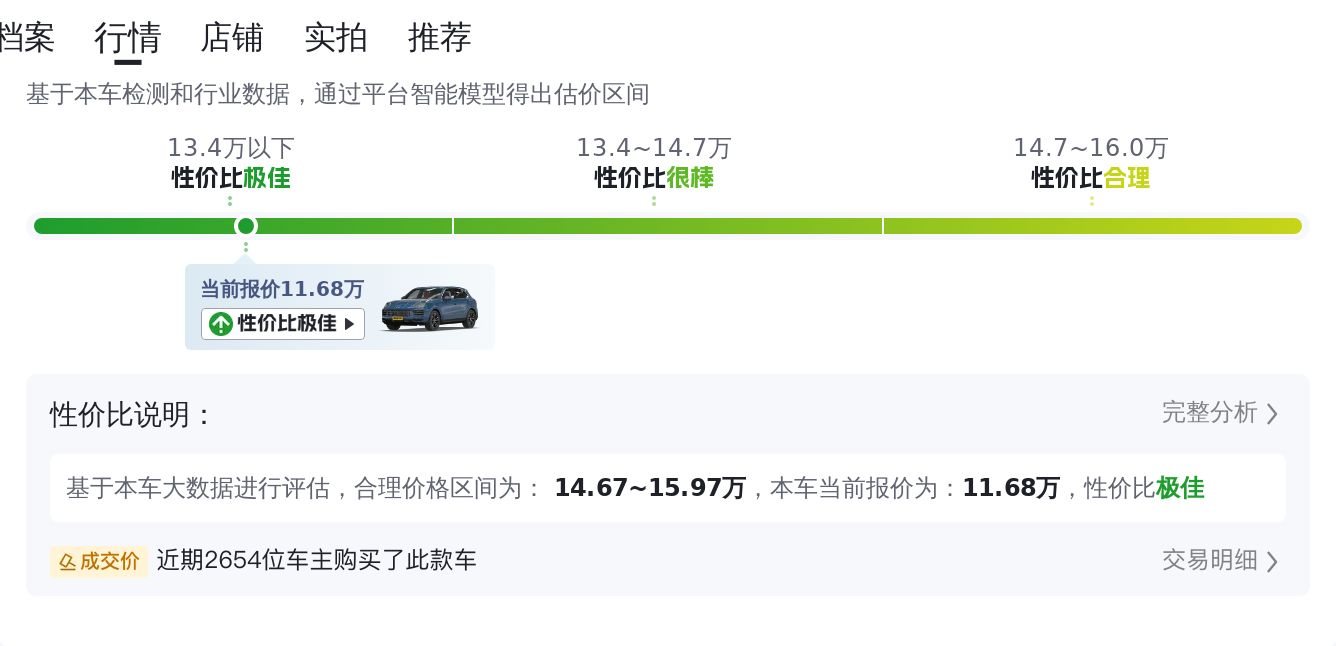
Task: Click the 13.4~14.7万 性价比很棒 segment label
Action: 654,163
